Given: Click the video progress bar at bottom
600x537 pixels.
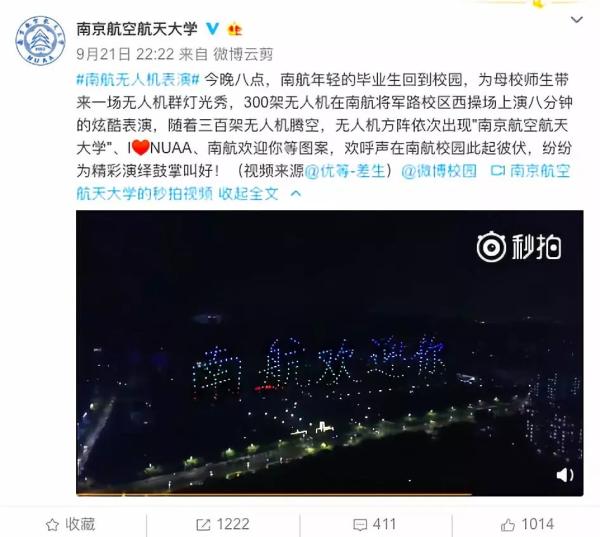Looking at the screenshot, I should [x=330, y=494].
